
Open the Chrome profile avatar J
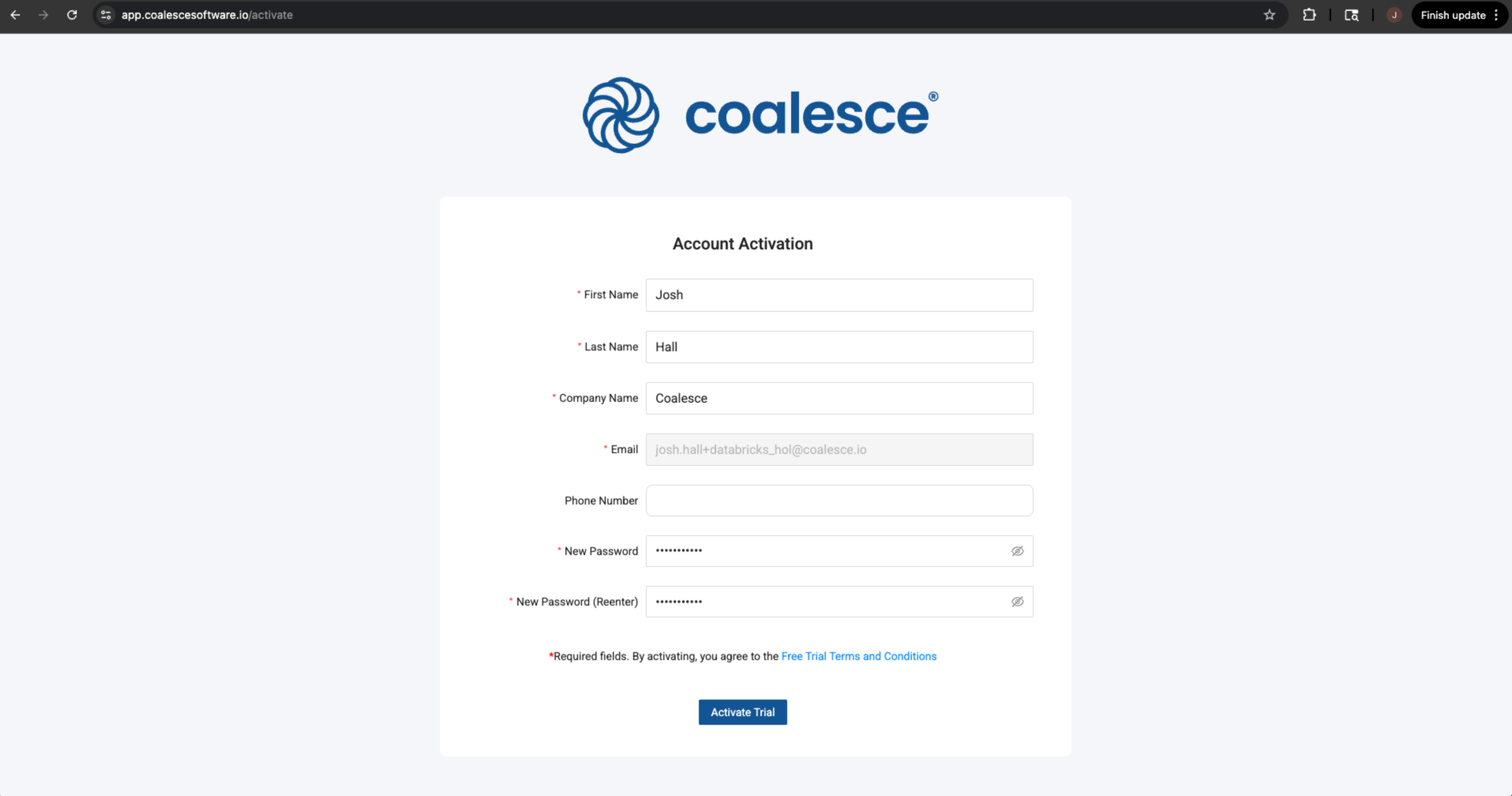pos(1394,15)
